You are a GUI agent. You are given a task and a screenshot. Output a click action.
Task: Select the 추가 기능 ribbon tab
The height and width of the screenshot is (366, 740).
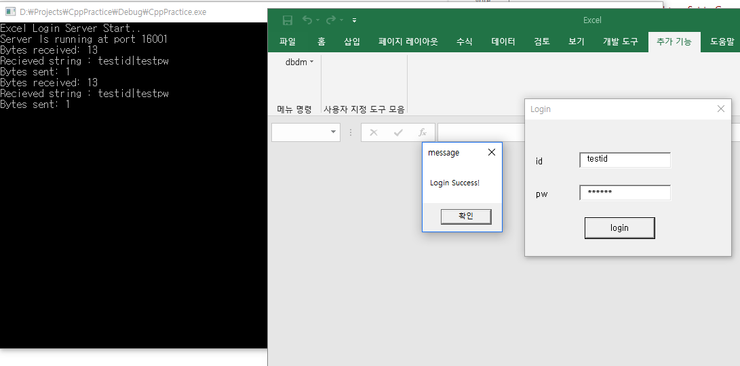[x=674, y=42]
